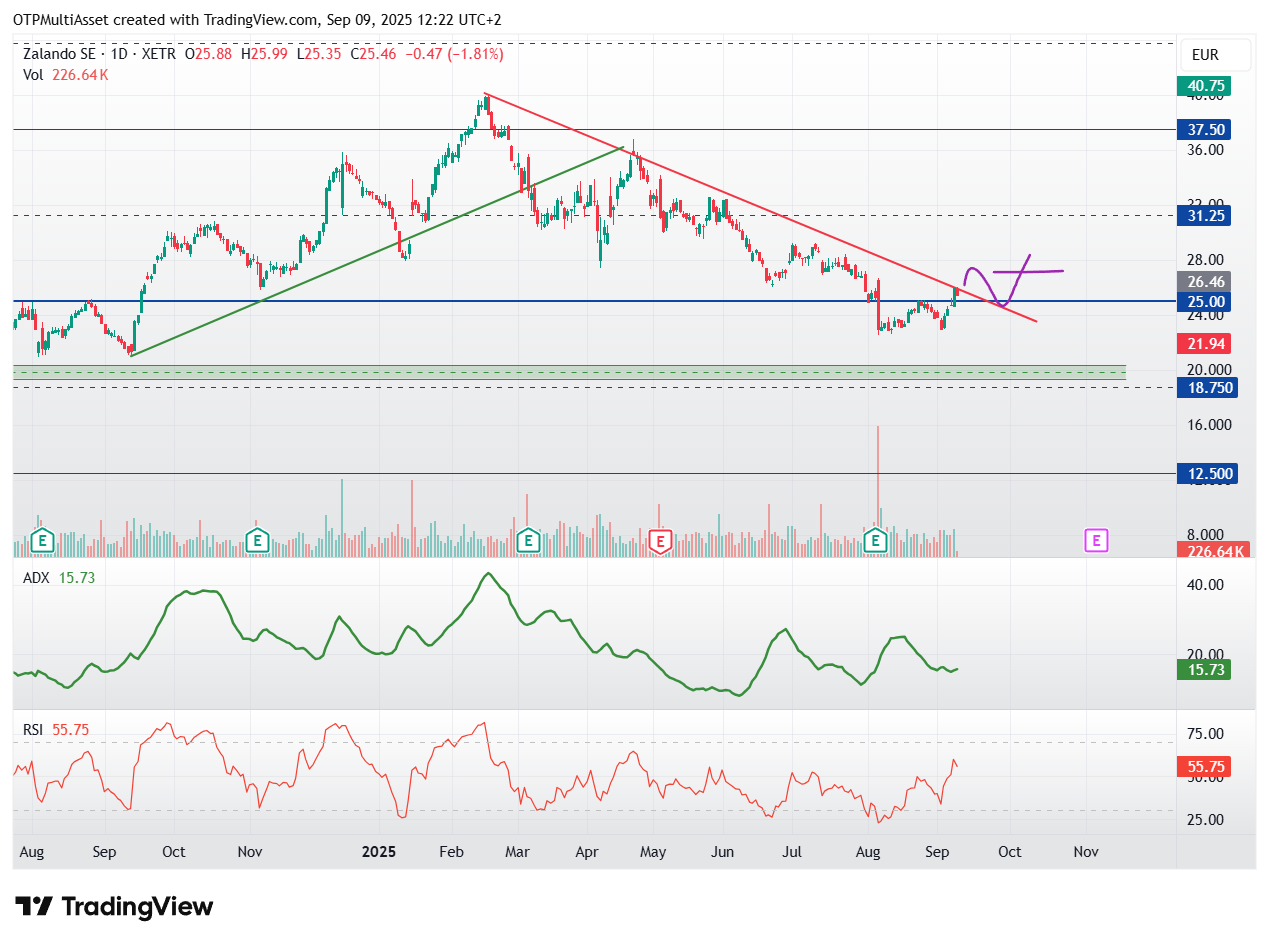Click the 75.00 value on RSI axis
Screen dimensions: 1269x944
1204,734
